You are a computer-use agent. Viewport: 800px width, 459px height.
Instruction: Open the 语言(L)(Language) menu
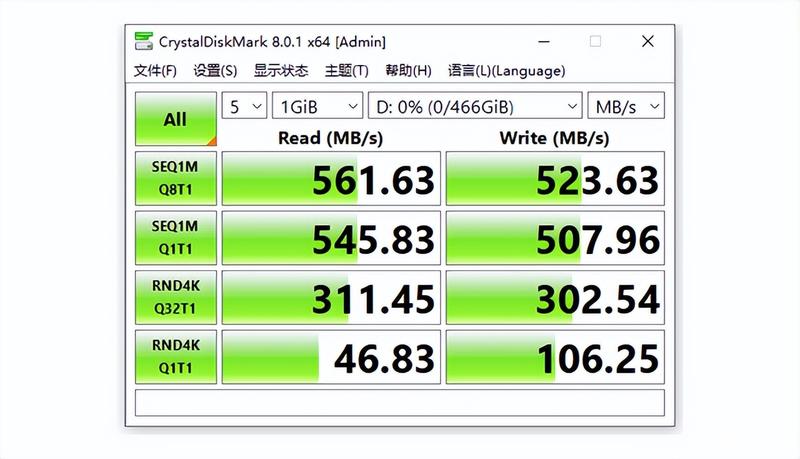tap(507, 70)
